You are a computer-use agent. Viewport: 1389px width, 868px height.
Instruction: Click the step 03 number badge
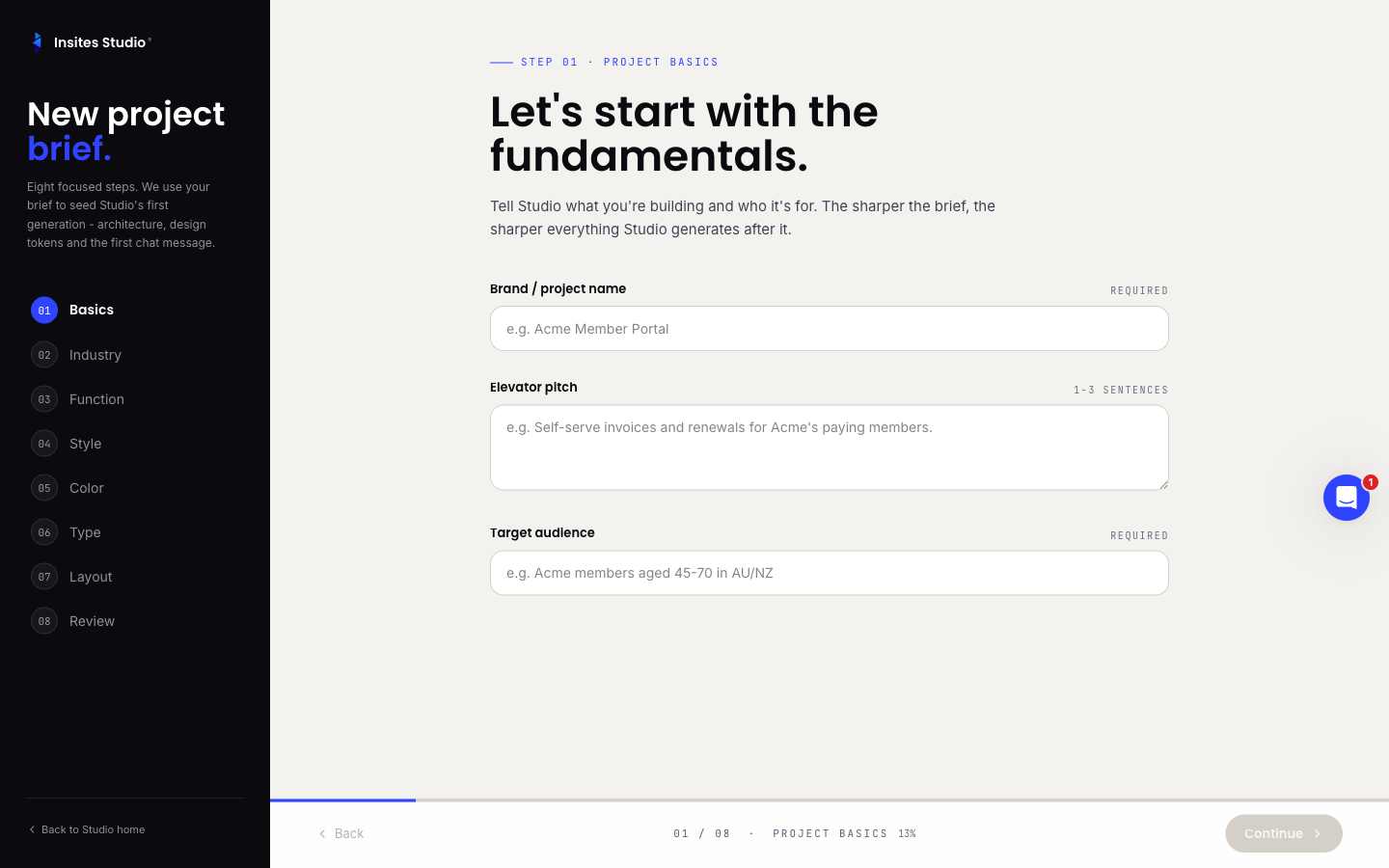pos(44,399)
